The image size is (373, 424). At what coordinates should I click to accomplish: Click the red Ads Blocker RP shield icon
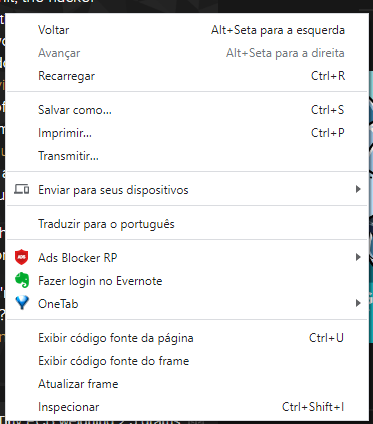point(22,257)
